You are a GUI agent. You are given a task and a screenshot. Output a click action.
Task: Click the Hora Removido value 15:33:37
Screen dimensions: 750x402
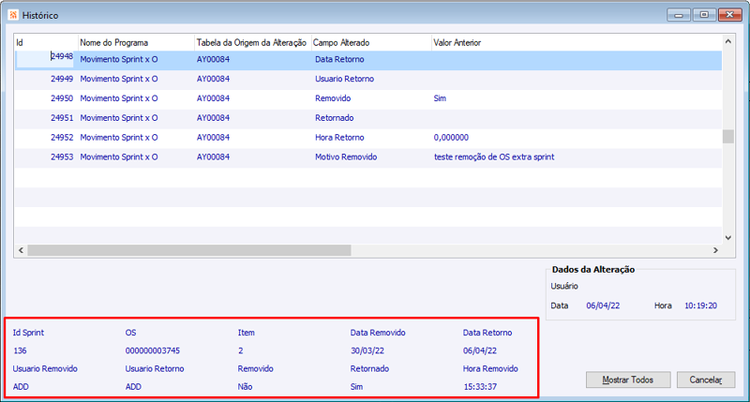480,387
